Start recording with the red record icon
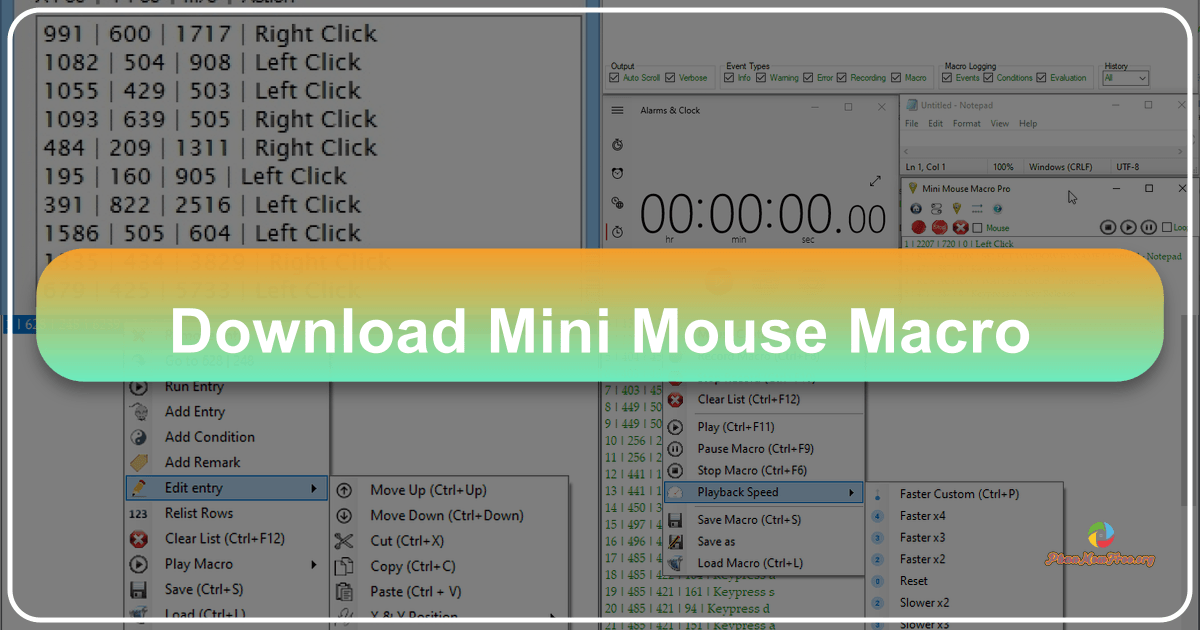The width and height of the screenshot is (1200, 630). 917,227
